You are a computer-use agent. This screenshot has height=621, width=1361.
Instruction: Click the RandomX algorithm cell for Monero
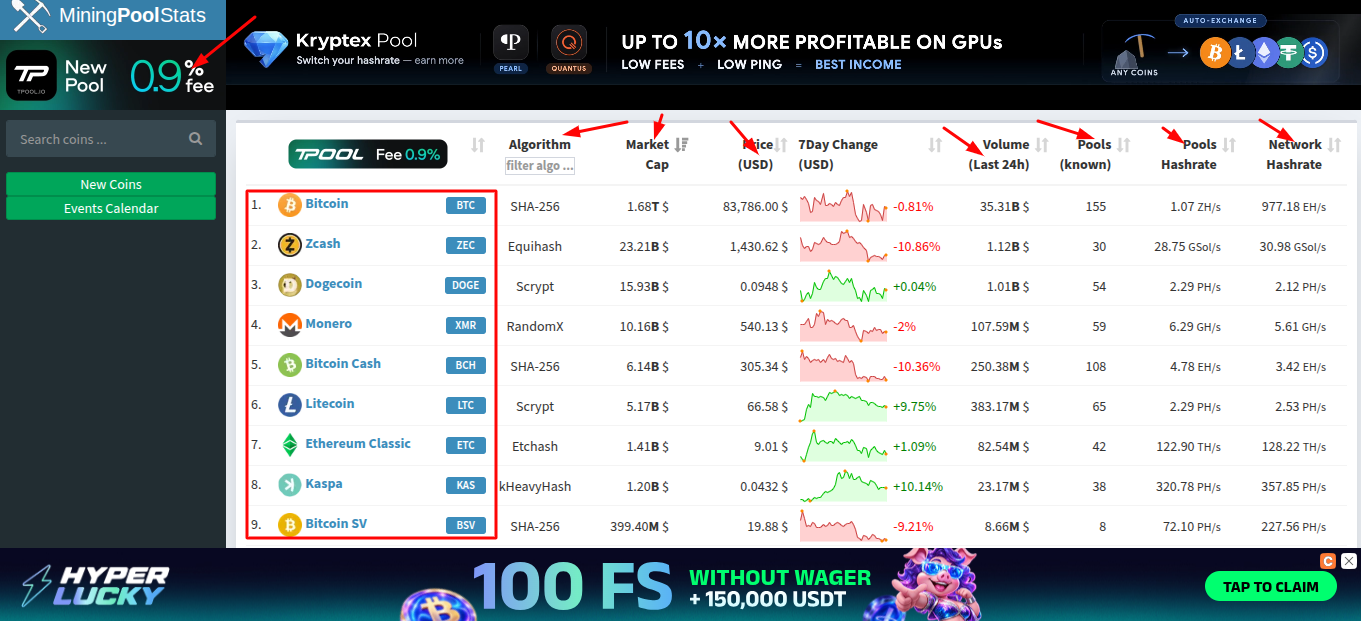tap(535, 326)
